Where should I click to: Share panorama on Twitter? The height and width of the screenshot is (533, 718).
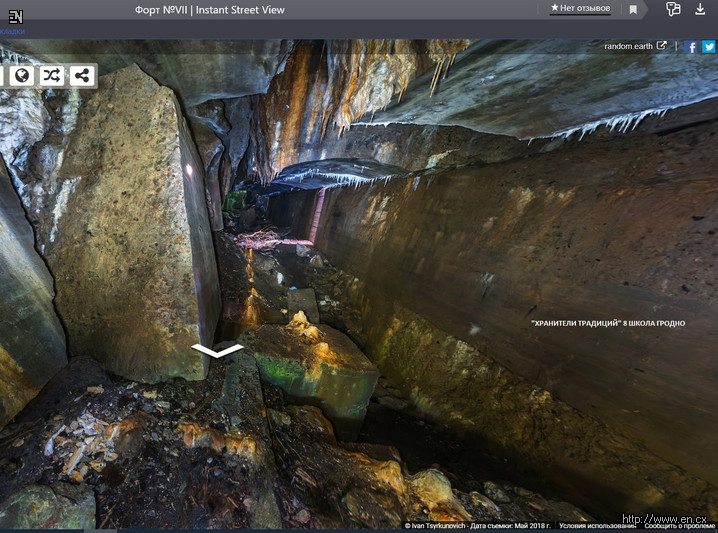click(x=708, y=47)
